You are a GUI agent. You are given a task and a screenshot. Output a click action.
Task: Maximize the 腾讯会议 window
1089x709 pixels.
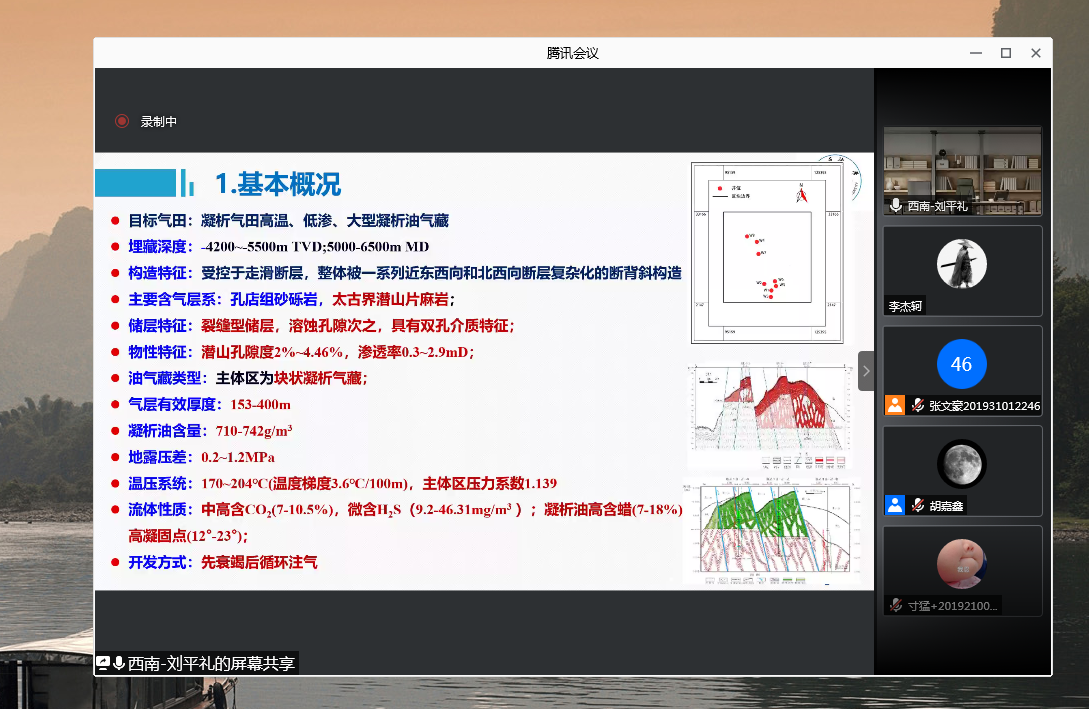(x=1006, y=53)
